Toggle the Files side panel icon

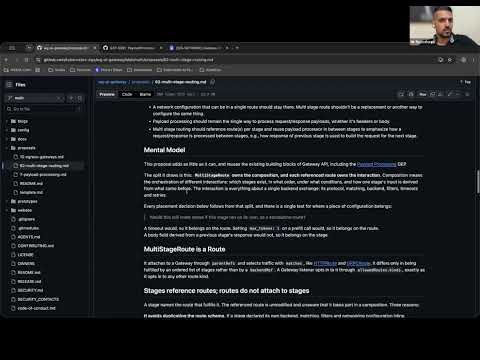coord(9,85)
